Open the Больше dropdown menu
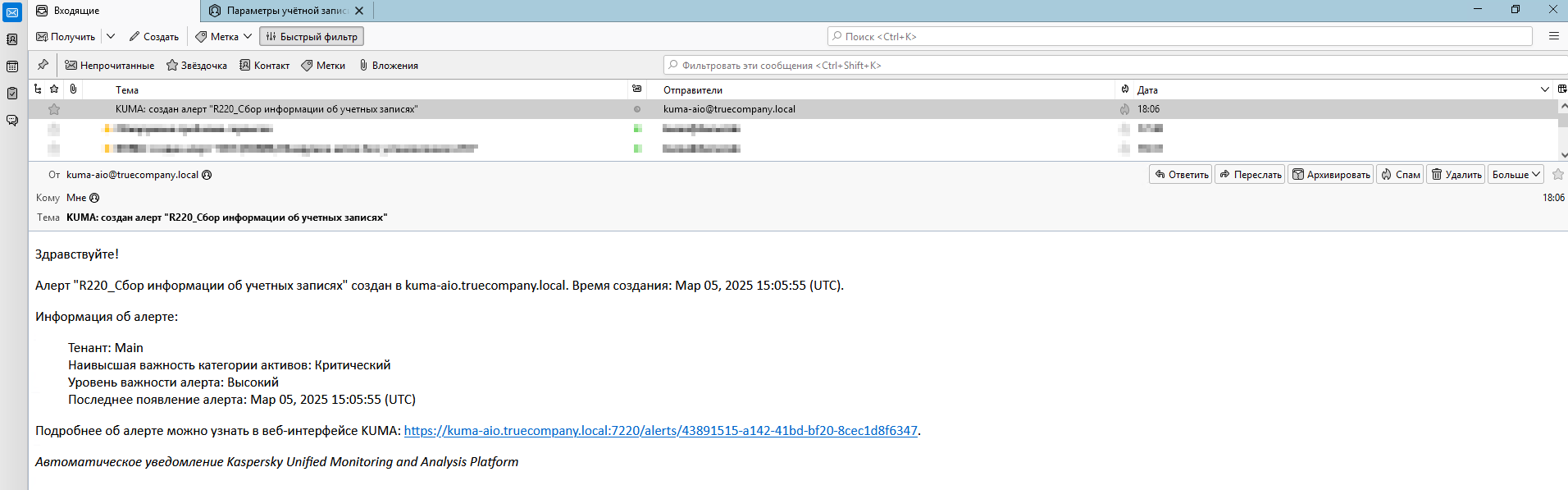Image resolution: width=1568 pixels, height=490 pixels. click(1516, 174)
